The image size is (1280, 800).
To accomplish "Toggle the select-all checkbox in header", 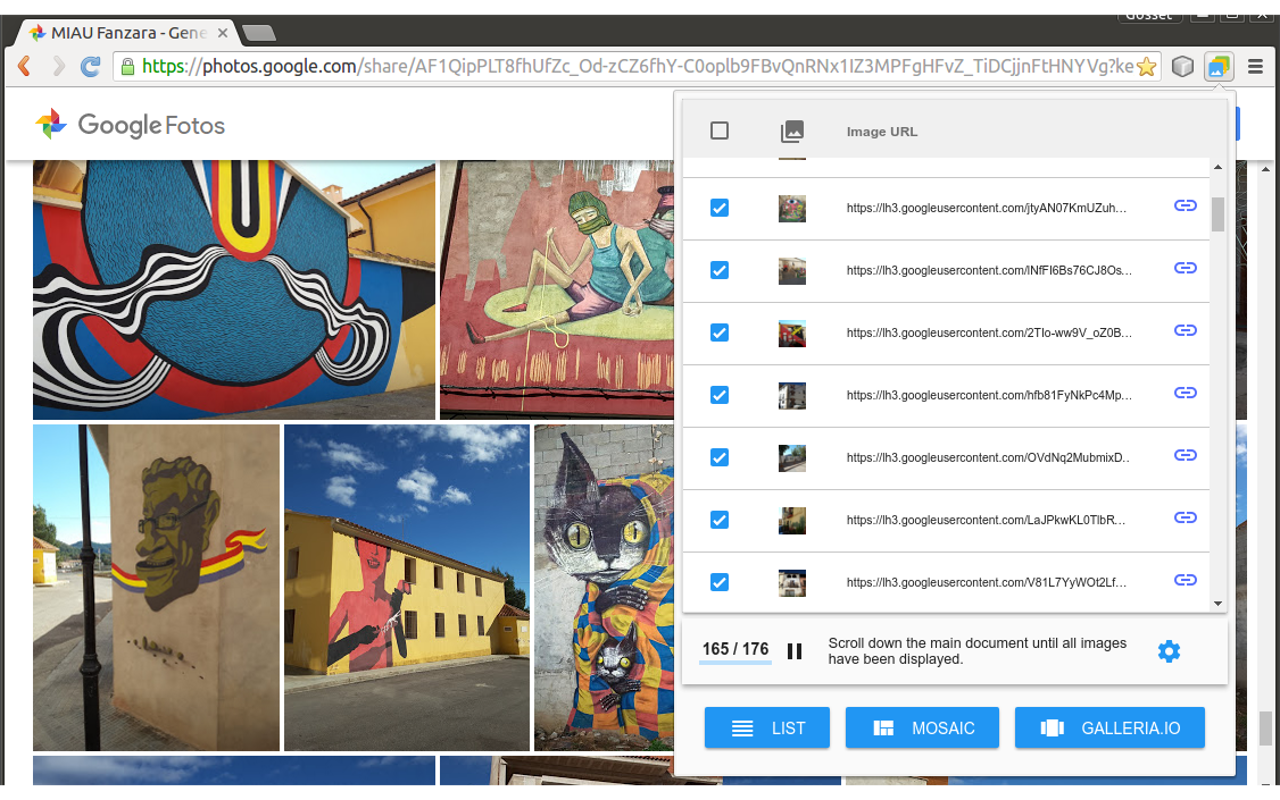I will point(719,131).
